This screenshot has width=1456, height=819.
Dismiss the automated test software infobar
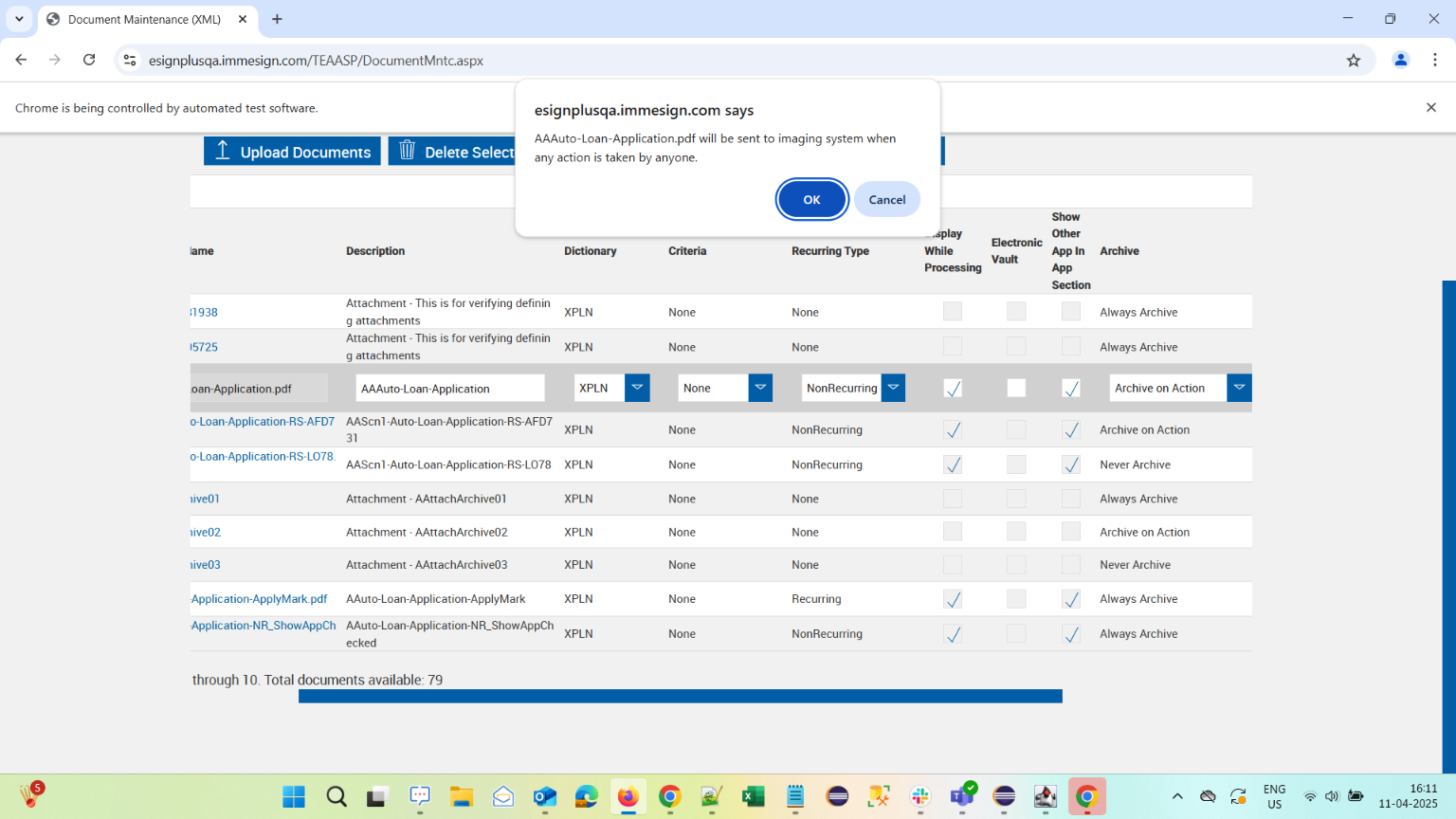[x=1430, y=108]
